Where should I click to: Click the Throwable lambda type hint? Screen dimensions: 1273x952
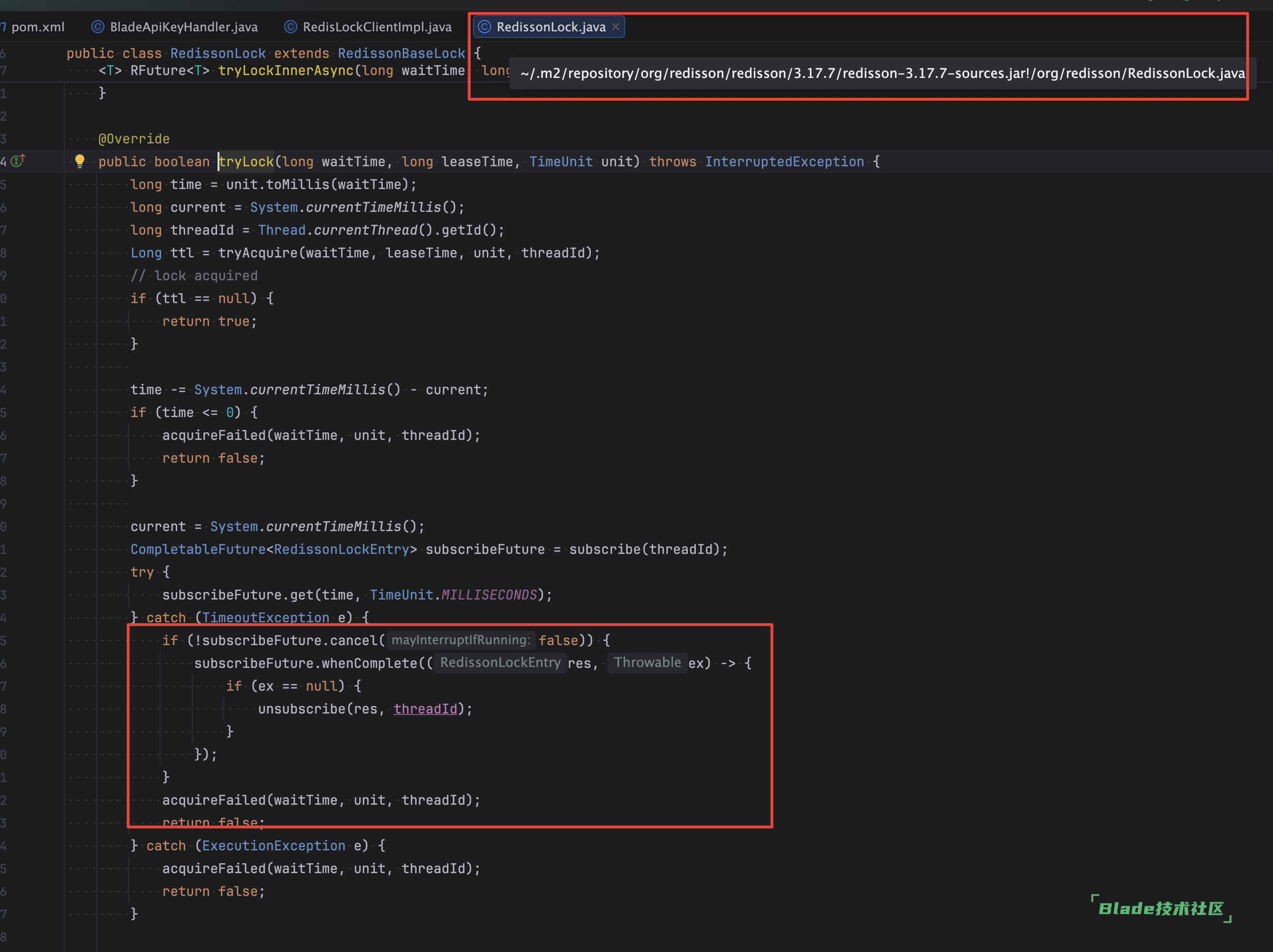tap(647, 663)
